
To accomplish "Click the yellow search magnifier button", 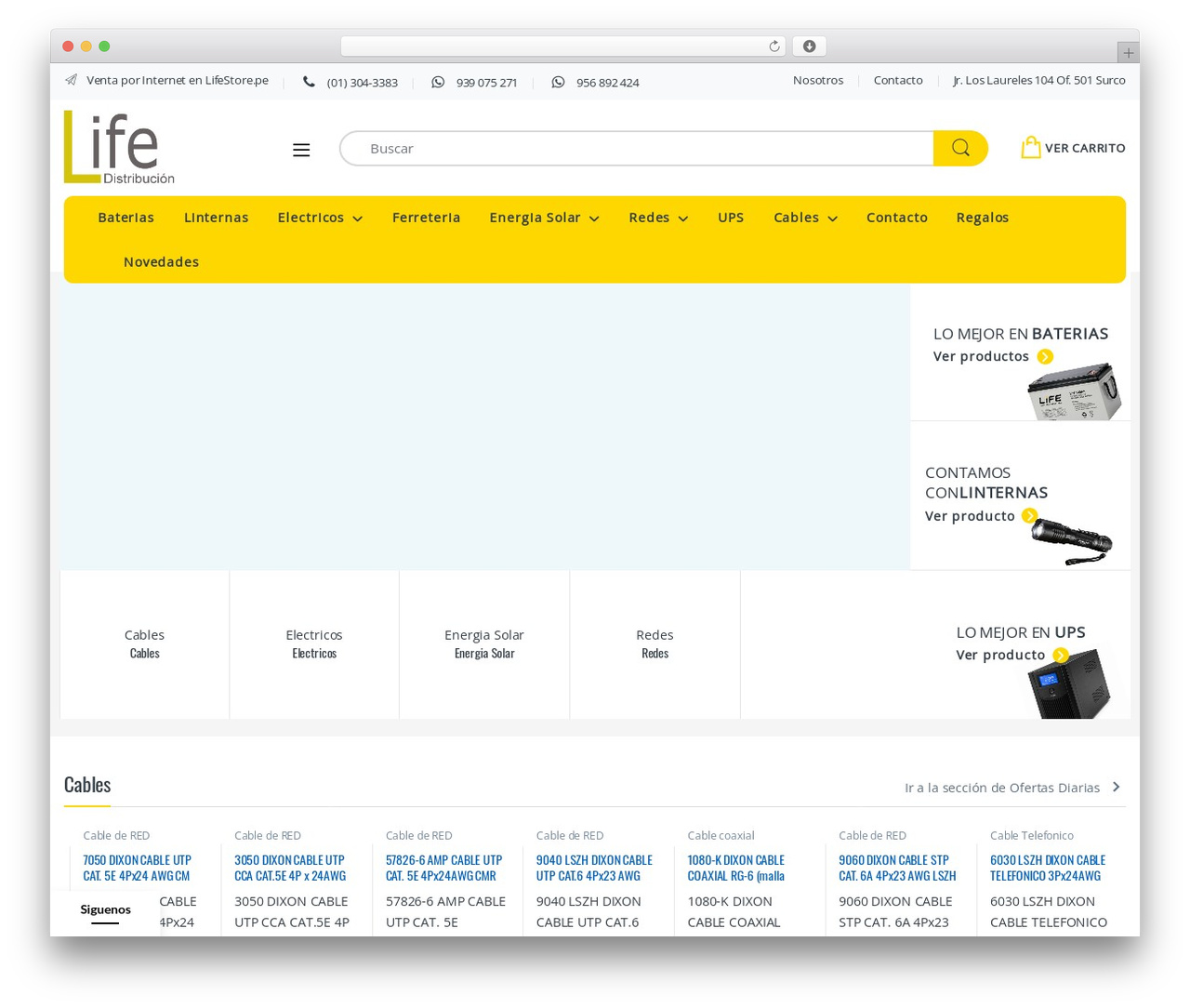I will (x=960, y=148).
